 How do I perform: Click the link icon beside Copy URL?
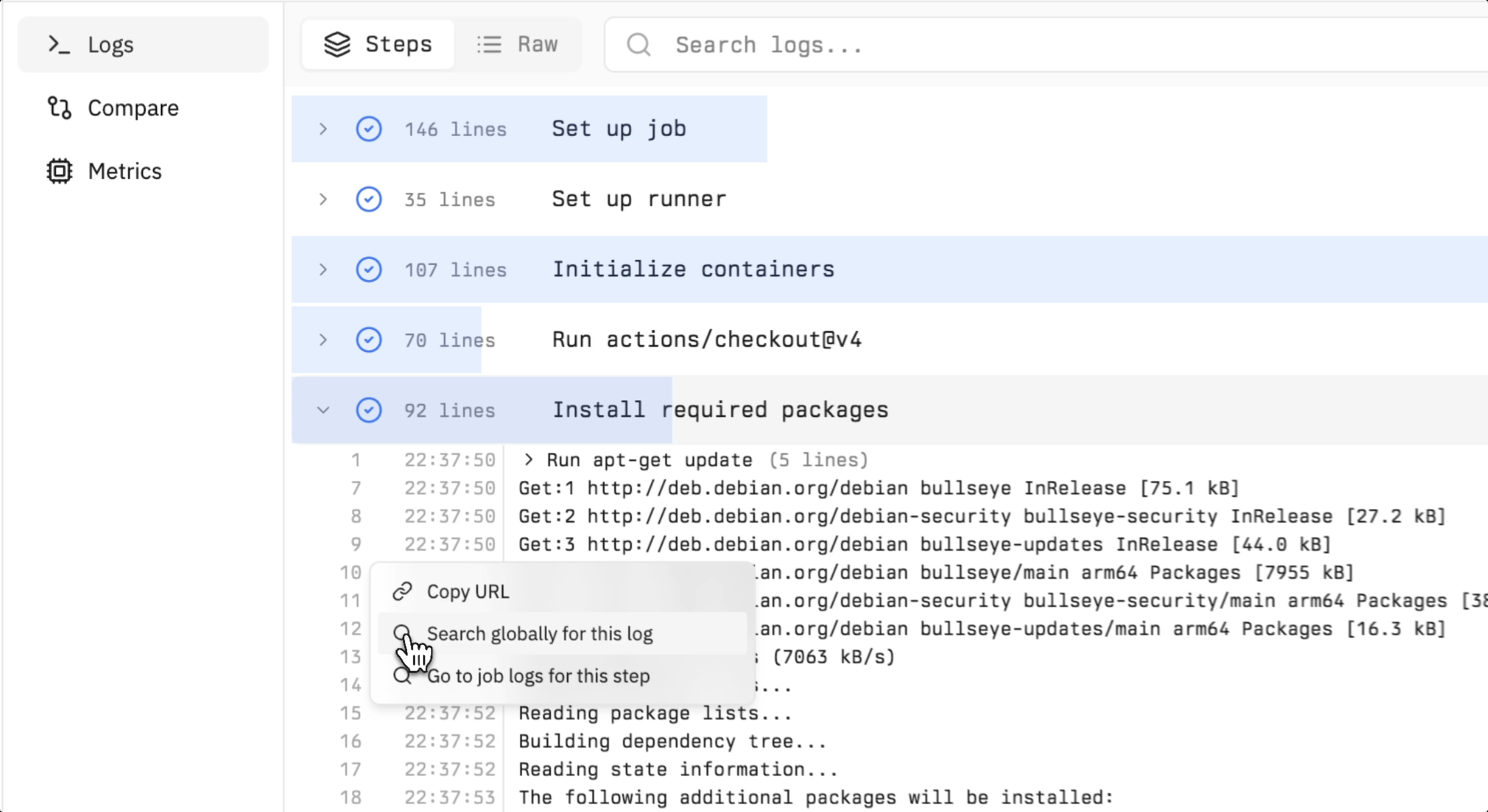click(402, 592)
